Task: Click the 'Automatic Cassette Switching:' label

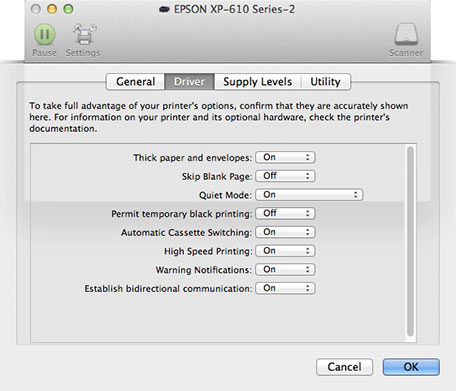Action: (x=186, y=232)
